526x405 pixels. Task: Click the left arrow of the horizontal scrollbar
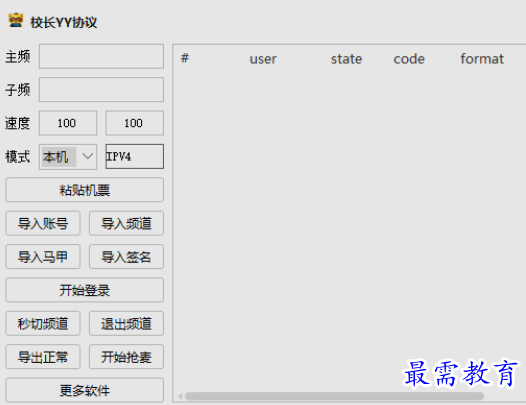click(x=180, y=396)
